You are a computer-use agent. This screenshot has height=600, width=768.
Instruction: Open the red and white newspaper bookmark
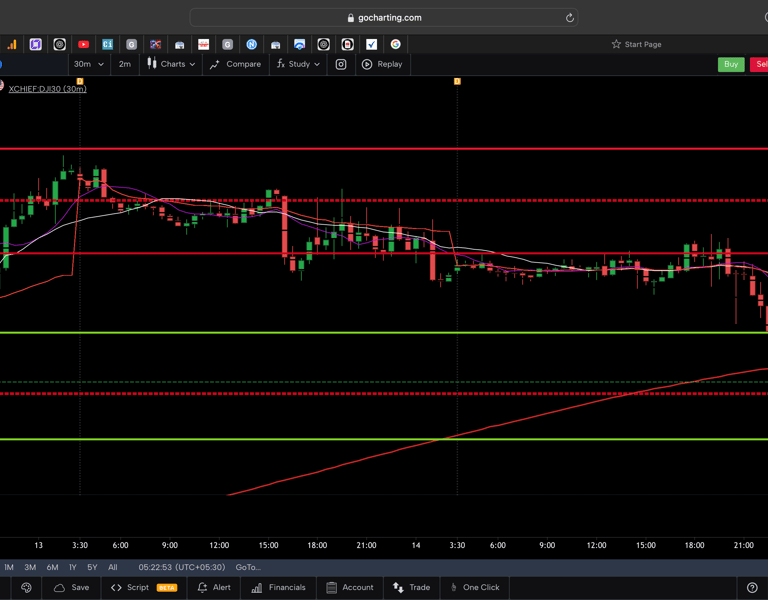coord(203,45)
